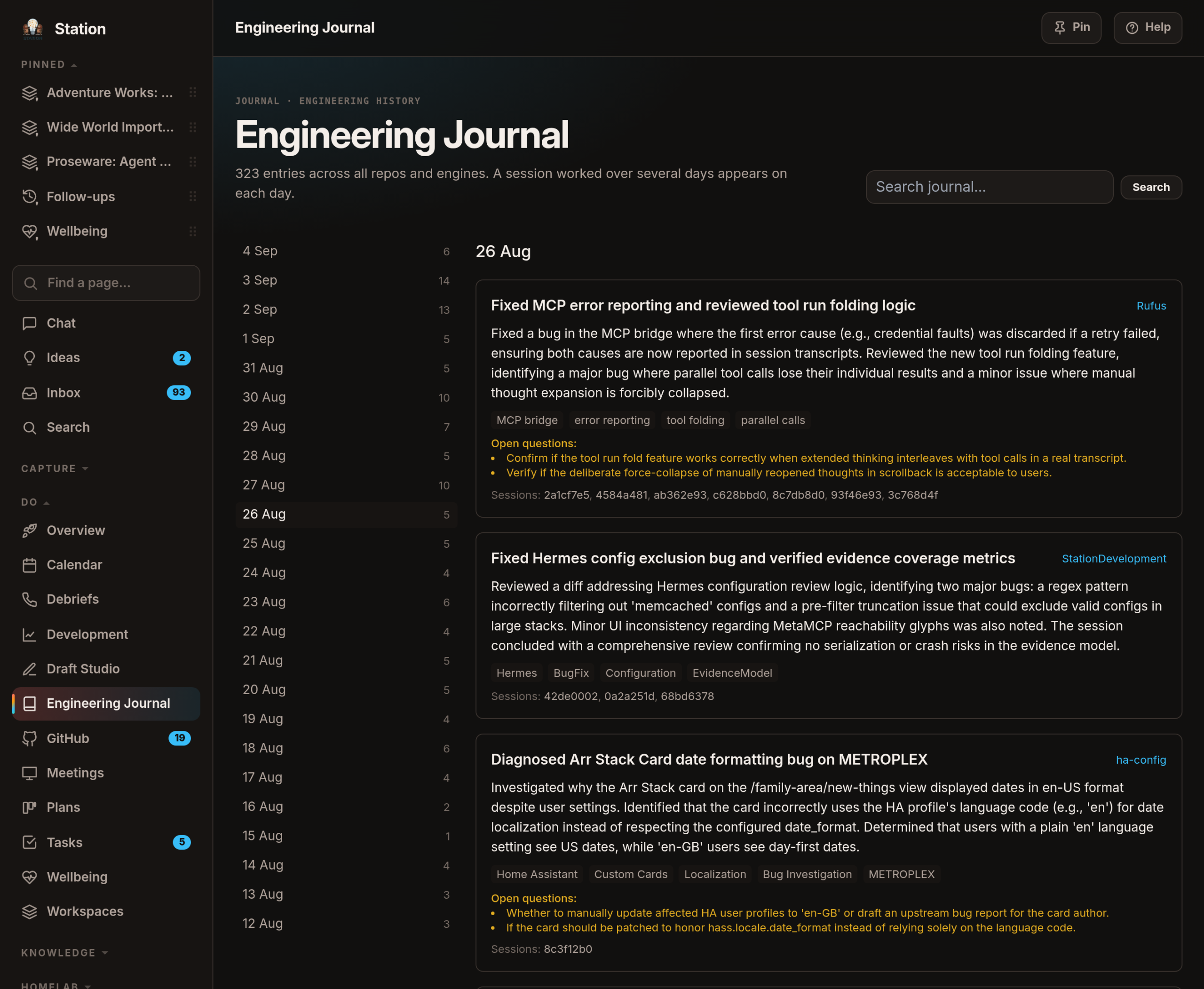
Task: Click the Workspaces layers icon
Action: pos(30,911)
